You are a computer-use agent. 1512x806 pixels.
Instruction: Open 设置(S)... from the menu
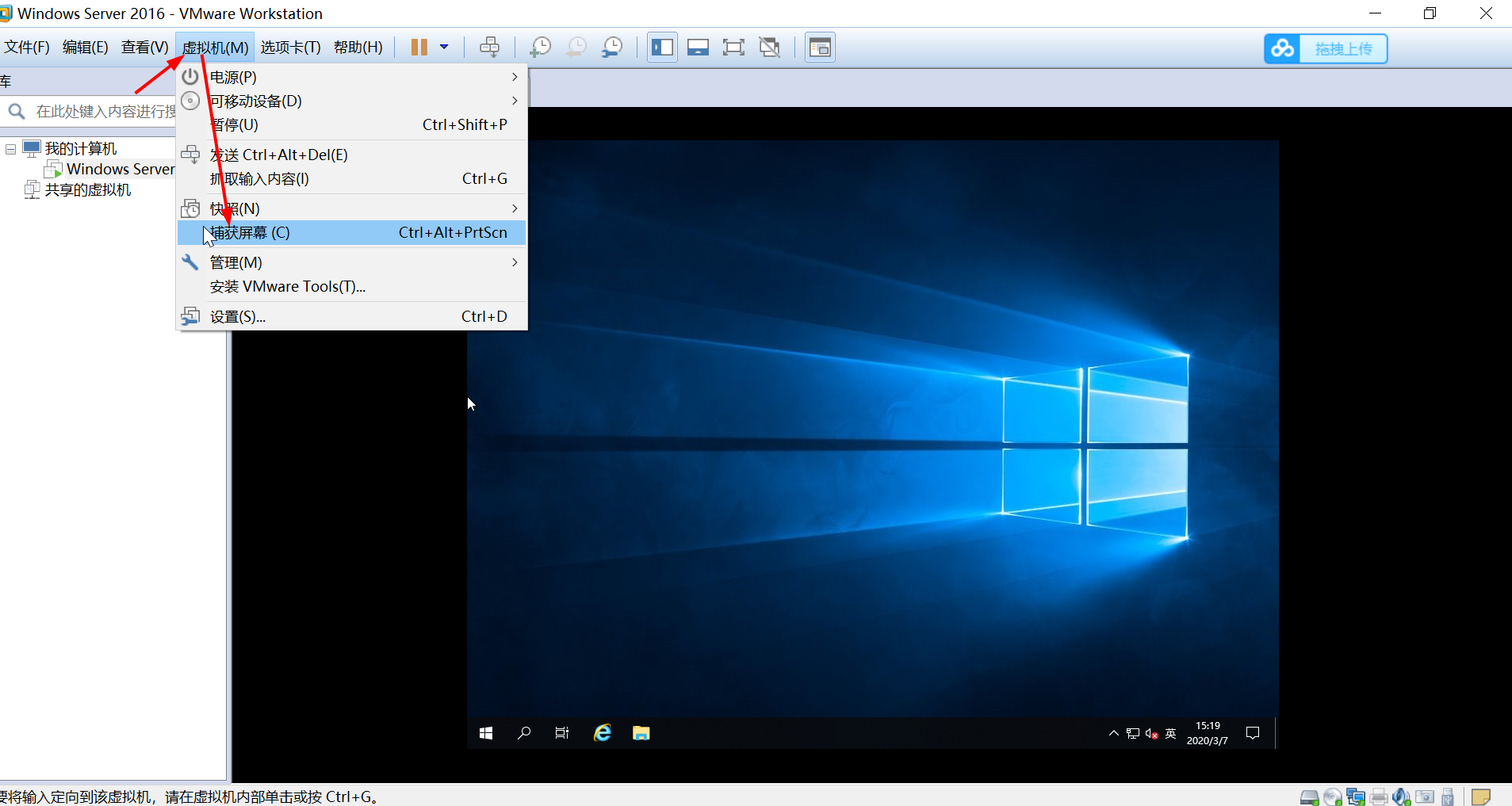[x=352, y=316]
